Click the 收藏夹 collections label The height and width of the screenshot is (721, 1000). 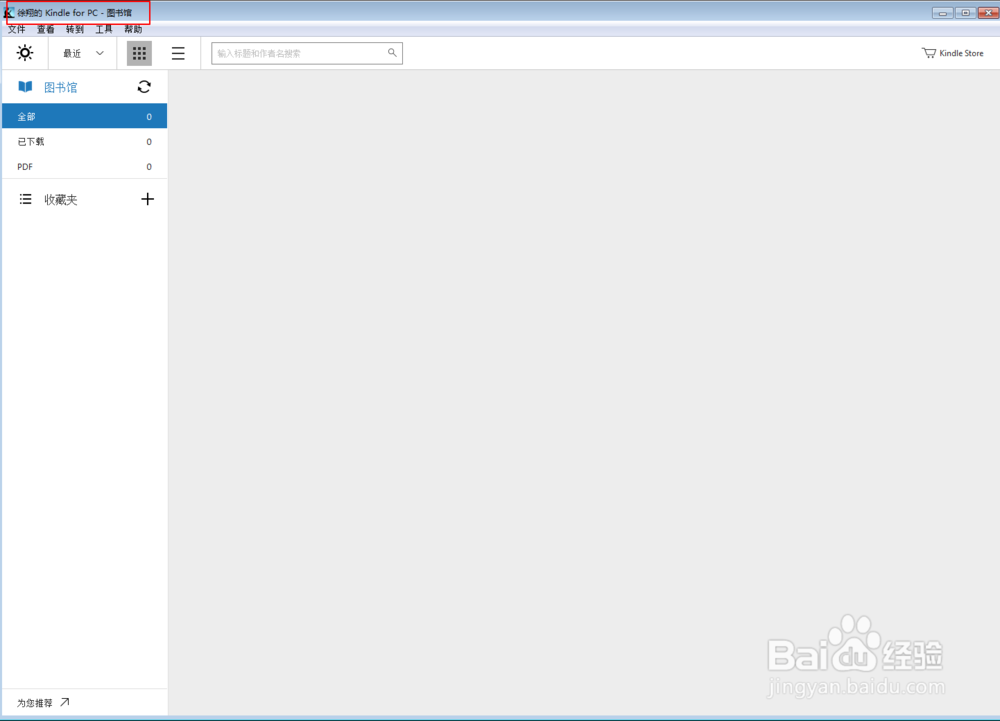(61, 200)
